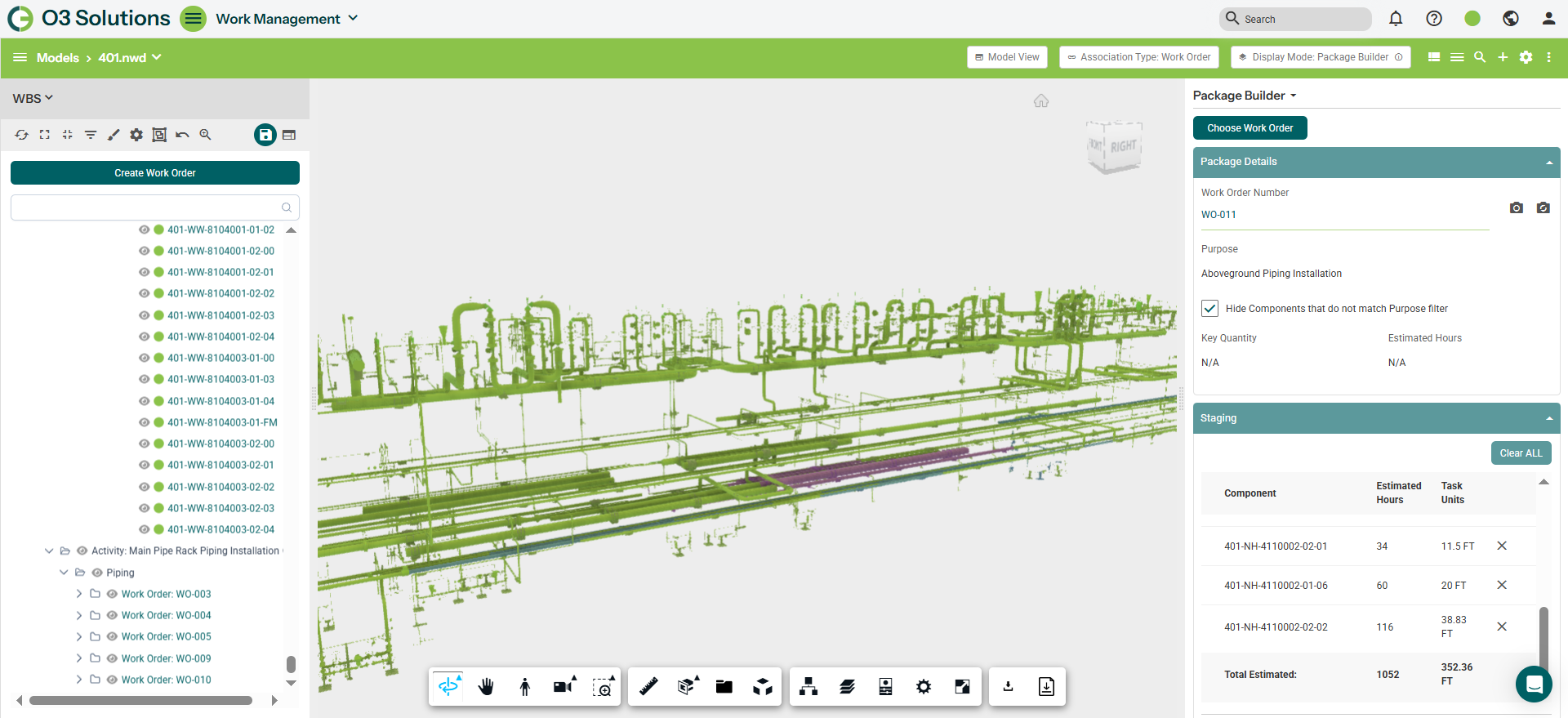Select the measure ruler tool
1568x718 pixels.
(649, 687)
